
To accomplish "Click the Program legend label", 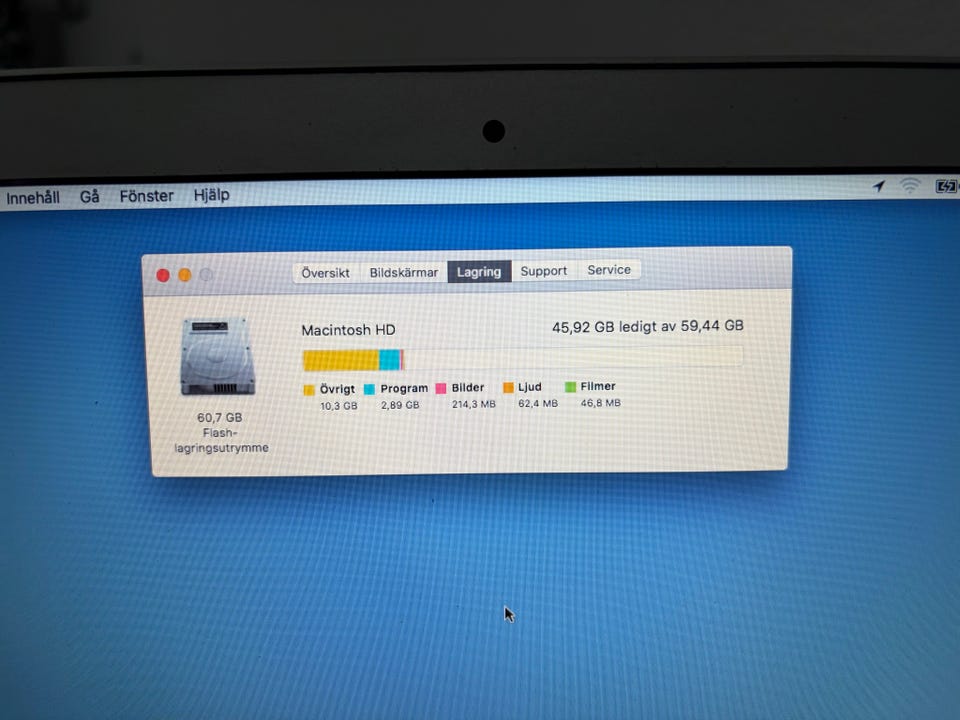I will (x=404, y=389).
